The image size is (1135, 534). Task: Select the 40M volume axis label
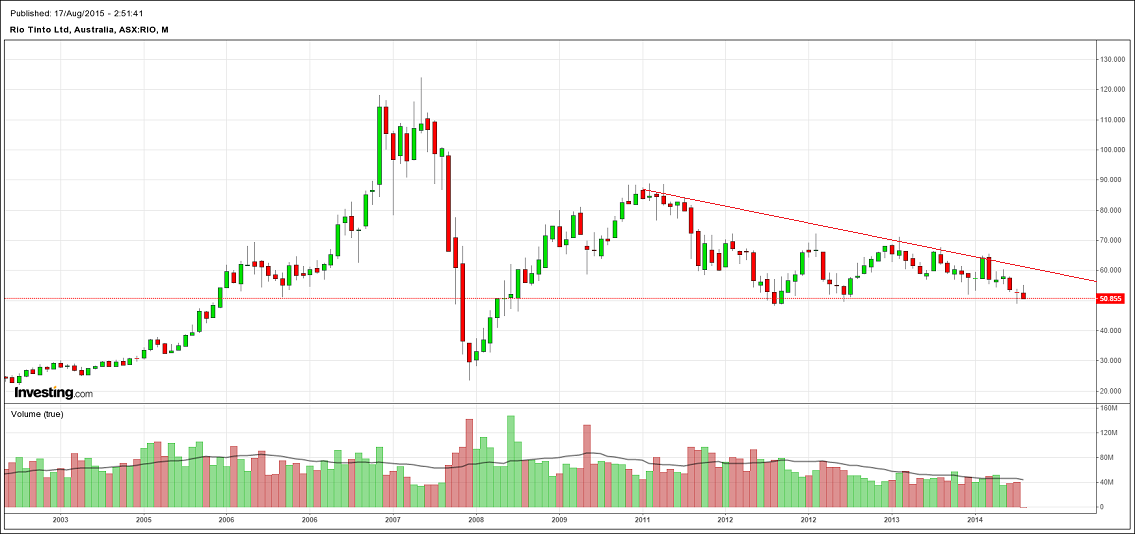(x=1107, y=482)
